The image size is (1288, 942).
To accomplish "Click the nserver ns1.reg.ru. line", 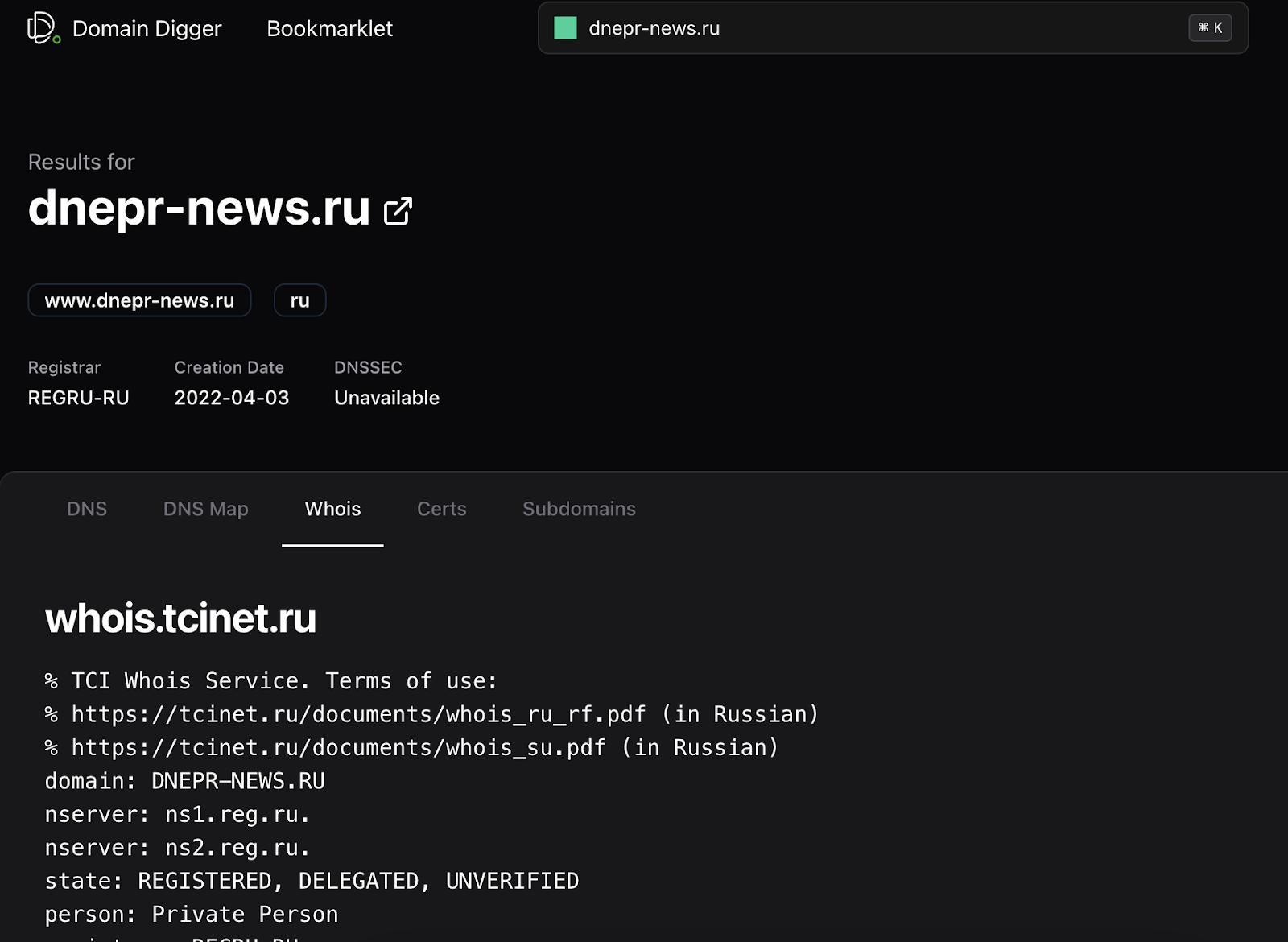I will coord(178,815).
